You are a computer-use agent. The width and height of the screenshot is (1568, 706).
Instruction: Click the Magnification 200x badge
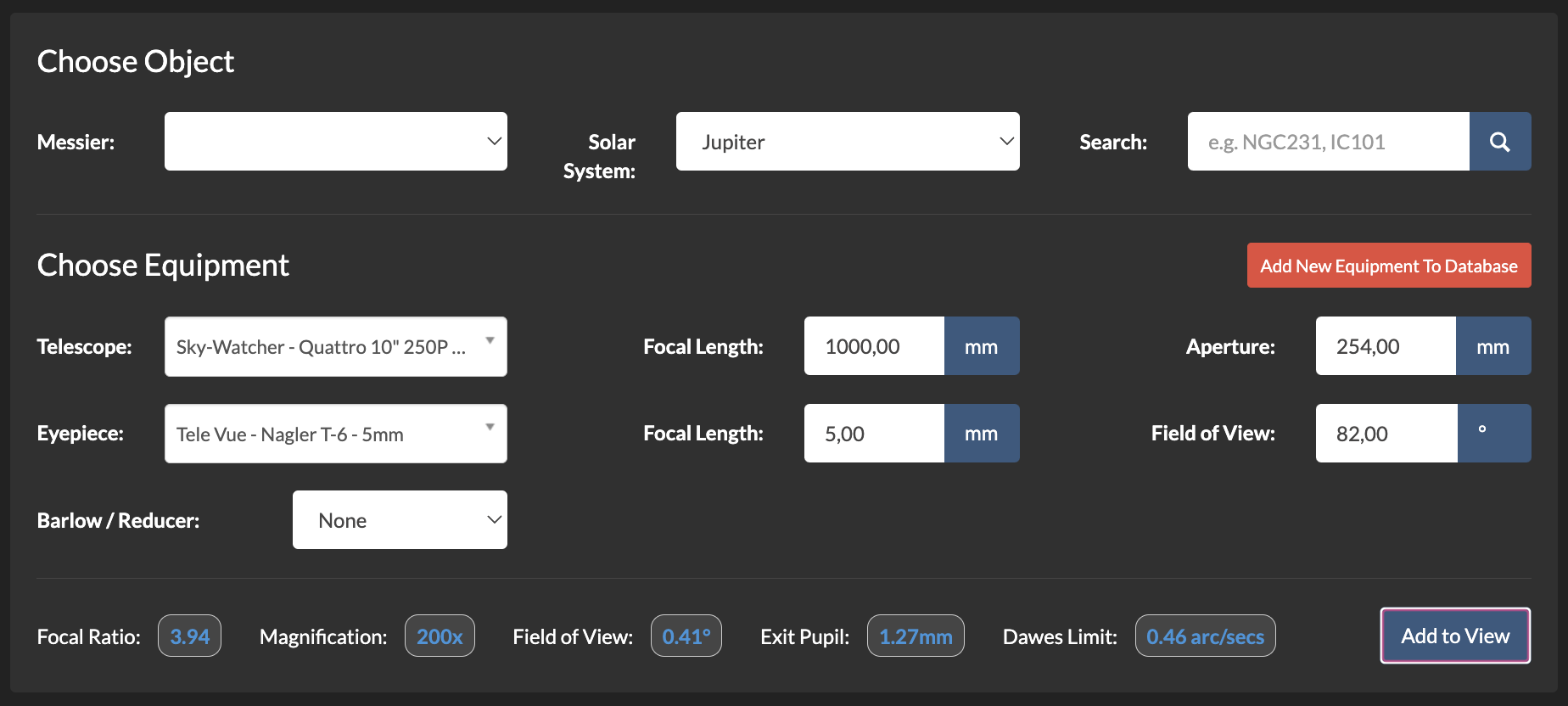tap(440, 636)
